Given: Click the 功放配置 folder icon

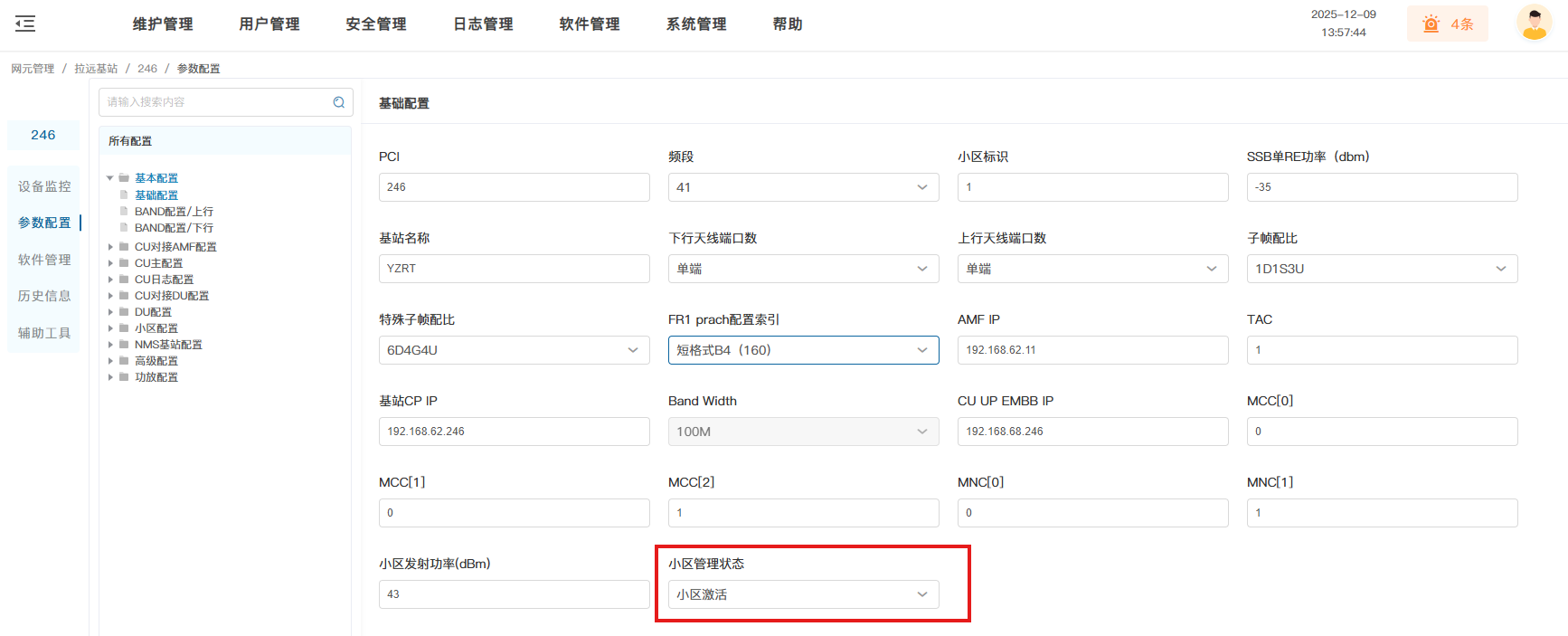Looking at the screenshot, I should 124,377.
